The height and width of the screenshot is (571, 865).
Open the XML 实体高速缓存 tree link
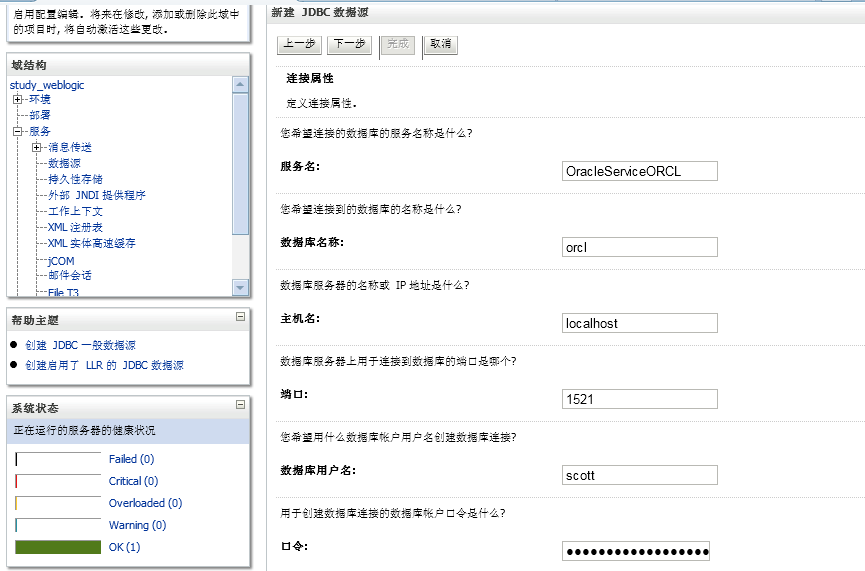pyautogui.click(x=92, y=243)
